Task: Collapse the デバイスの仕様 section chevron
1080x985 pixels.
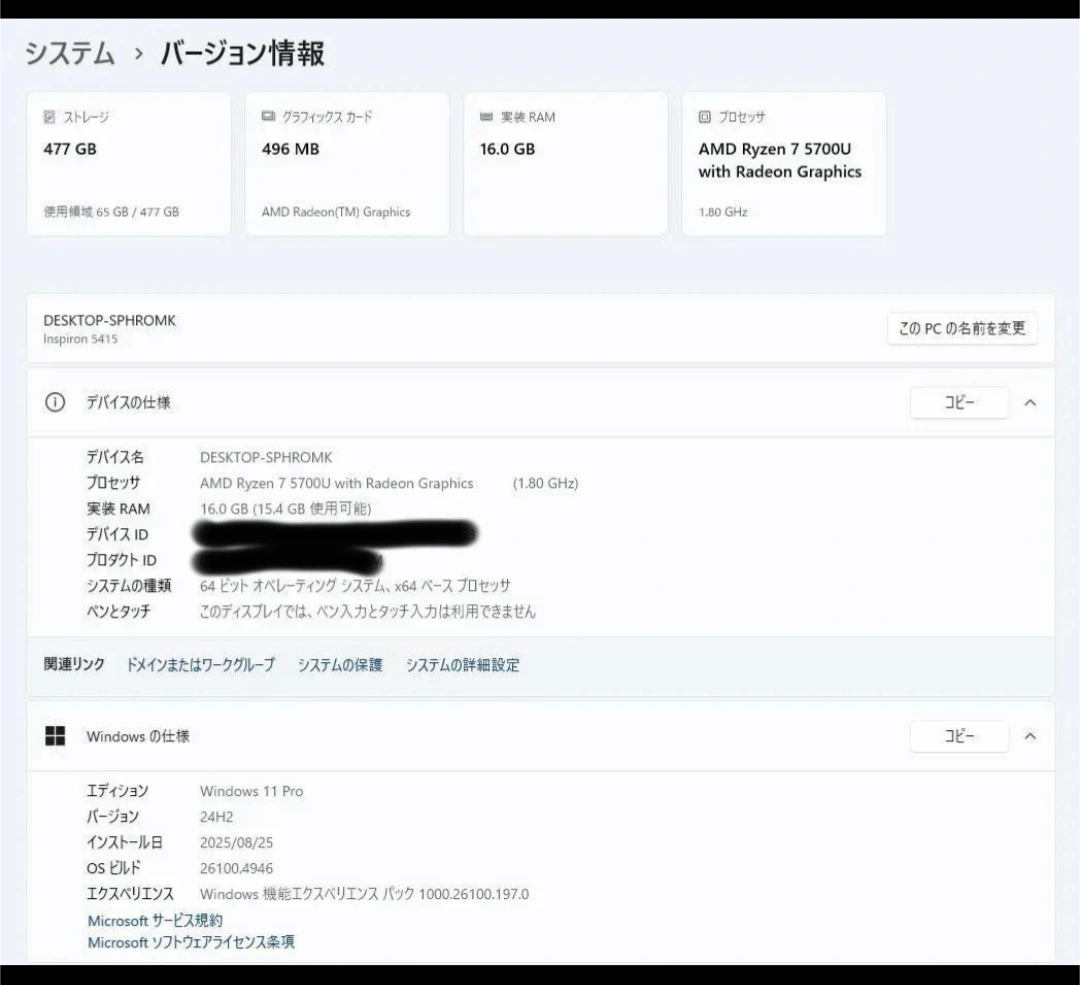Action: point(1030,403)
